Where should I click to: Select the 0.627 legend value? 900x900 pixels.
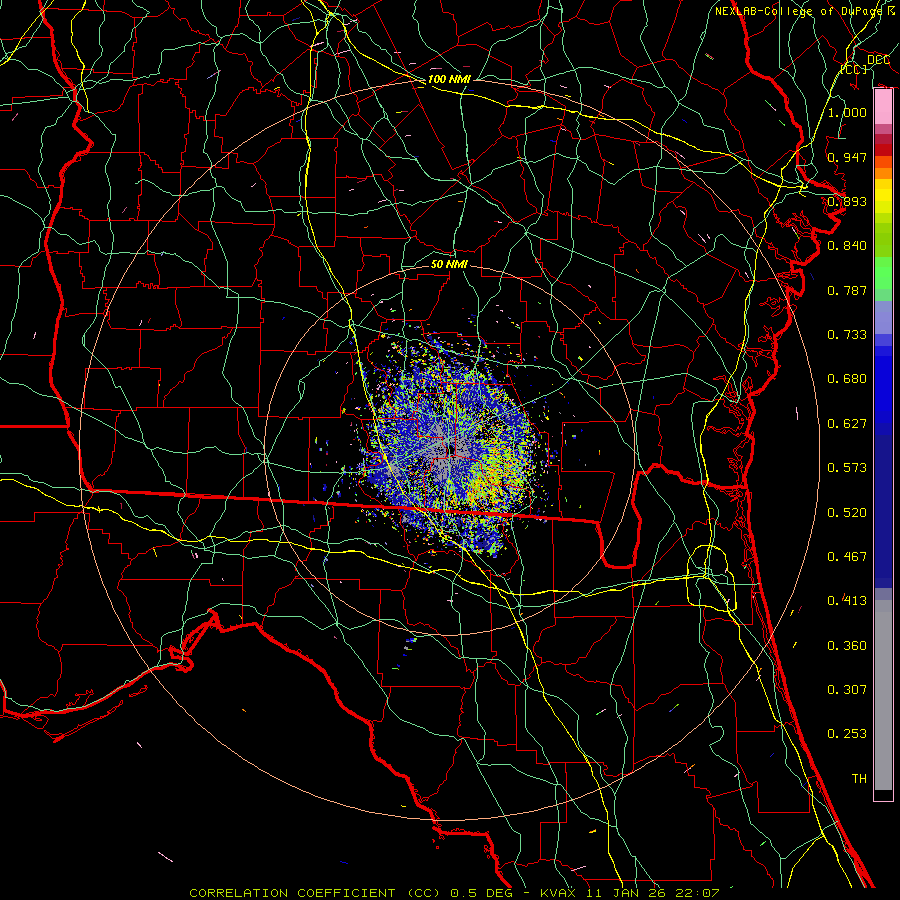point(847,424)
